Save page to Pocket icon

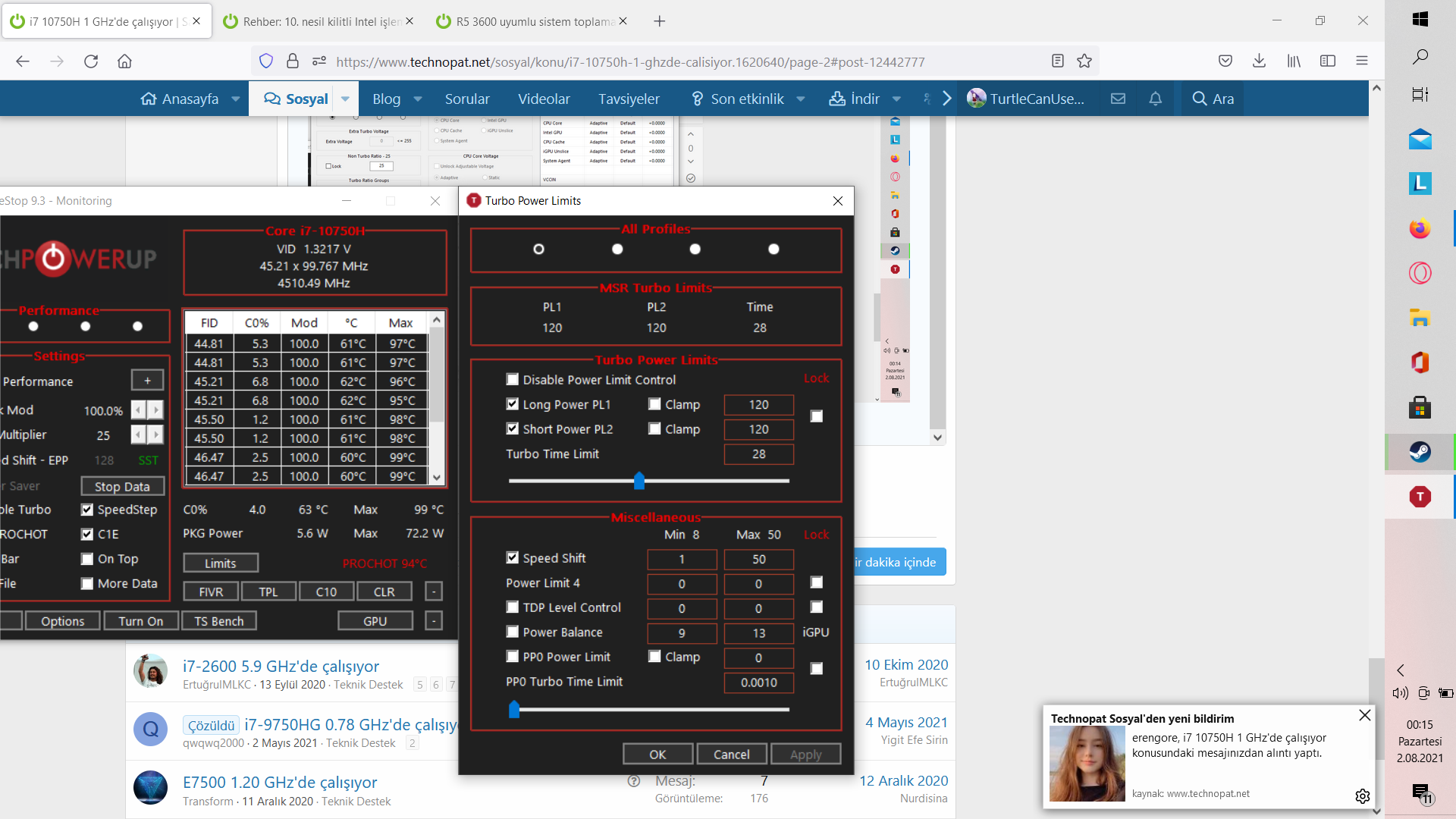pos(1225,61)
